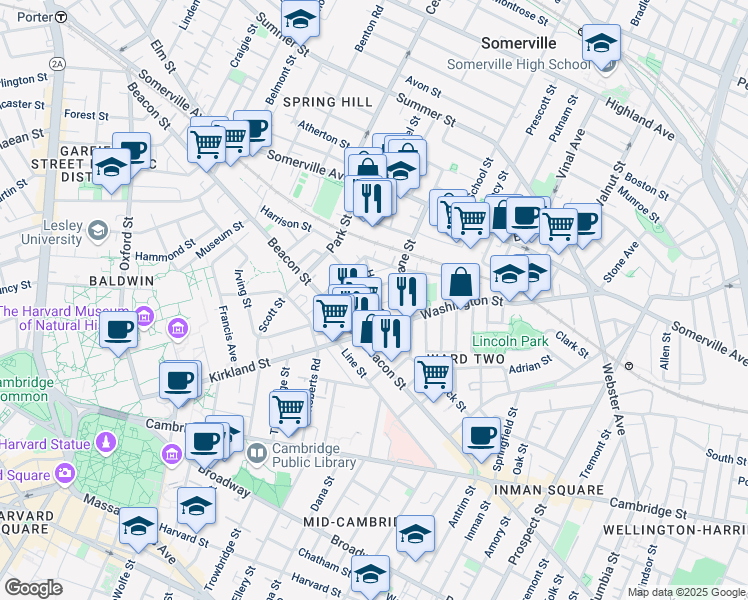Click the coffee marker left of Cambridge Public Library
Viewport: 748px width, 600px height.
(x=204, y=442)
